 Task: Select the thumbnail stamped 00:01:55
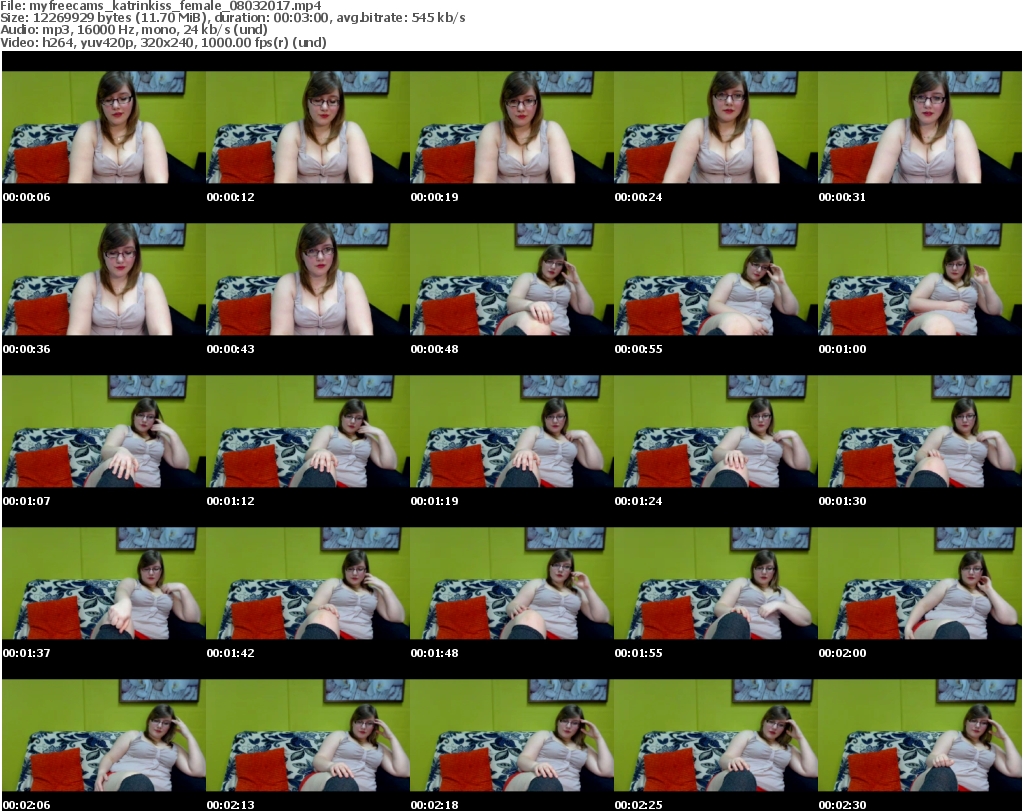click(x=715, y=584)
